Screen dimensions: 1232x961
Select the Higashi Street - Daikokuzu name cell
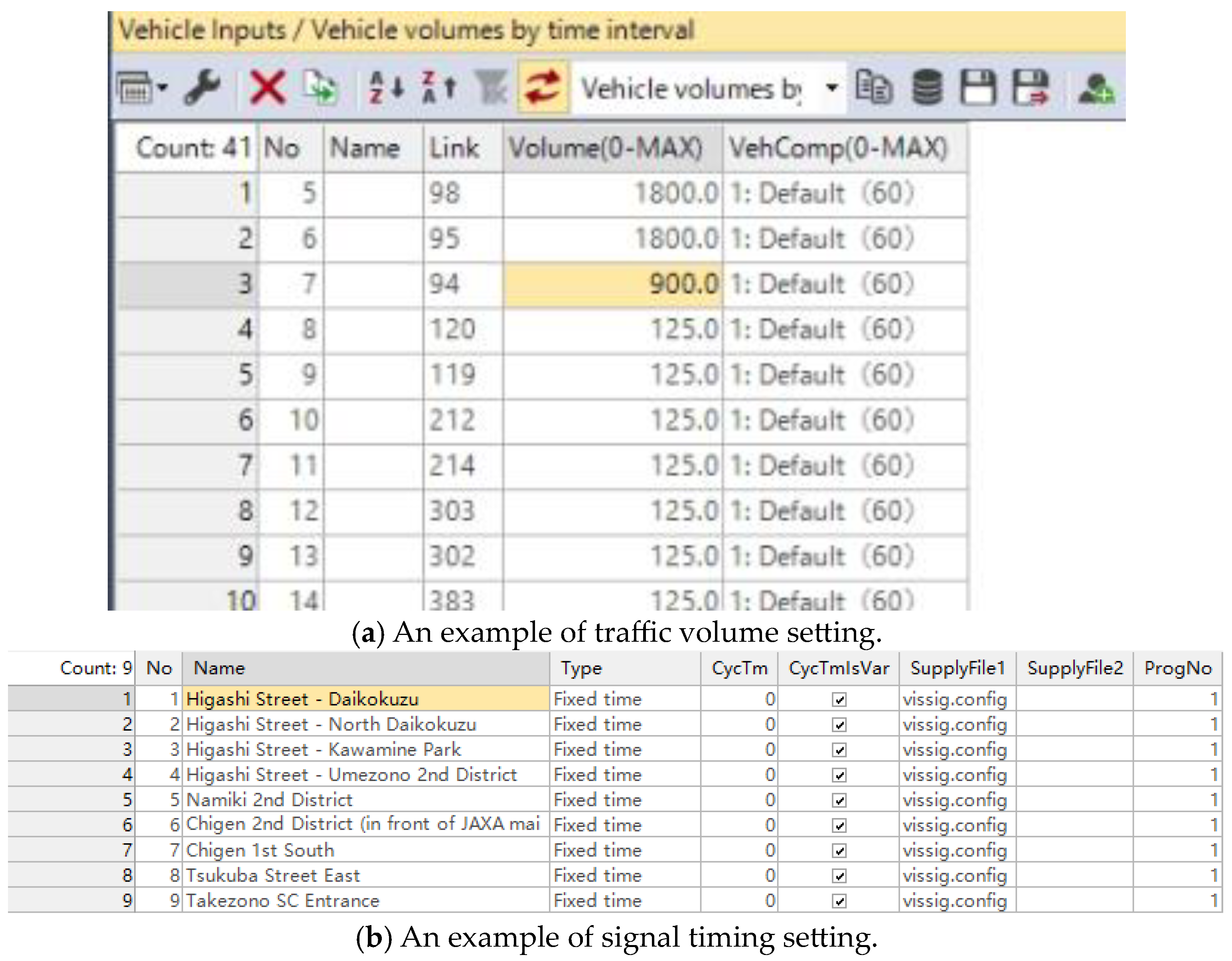pyautogui.click(x=365, y=699)
